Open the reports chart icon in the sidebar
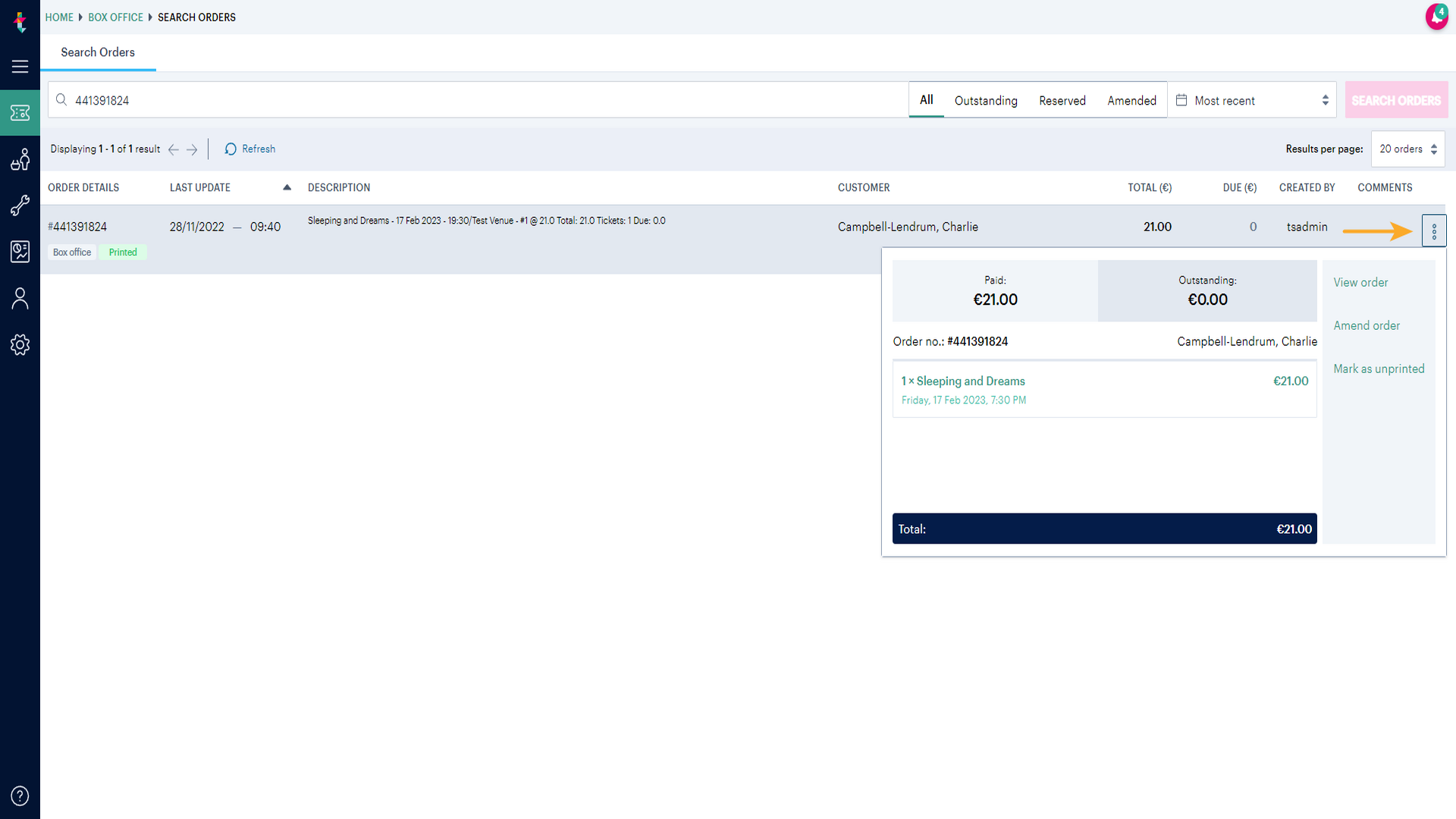 pos(20,252)
